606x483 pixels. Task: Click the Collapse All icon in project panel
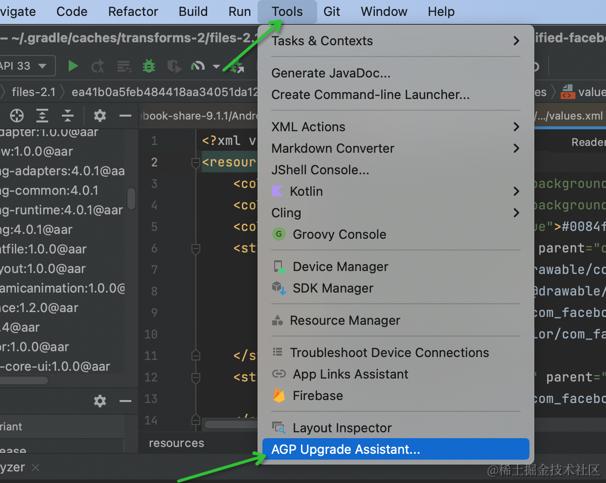[x=68, y=115]
